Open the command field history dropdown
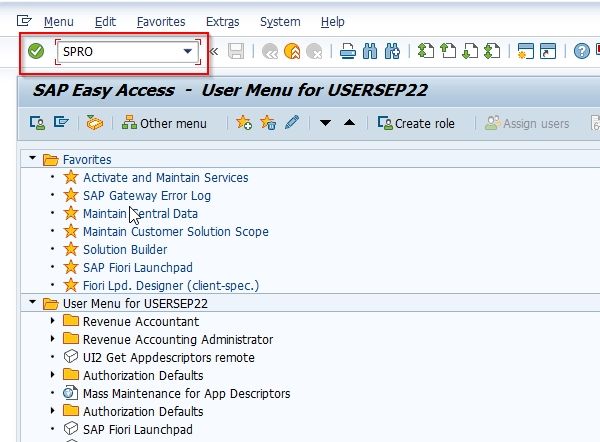Screen dimensions: 600x442 pos(188,51)
